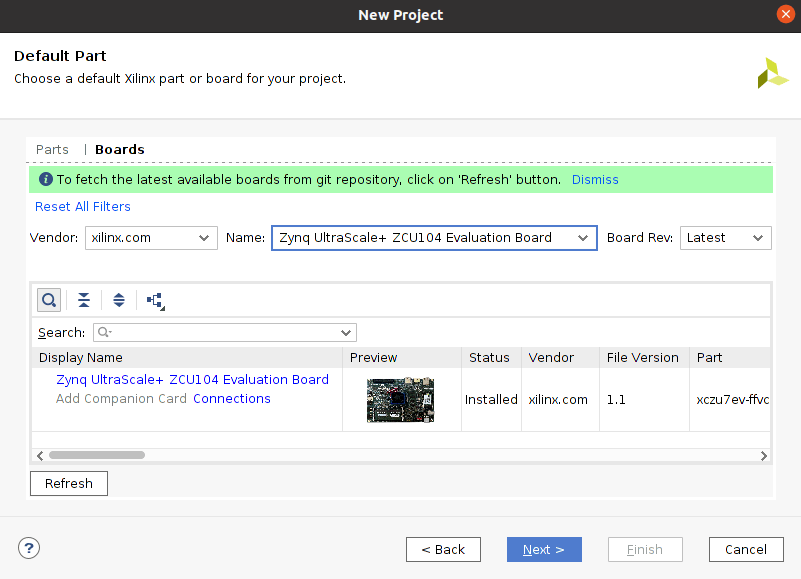Click the search field magnifier icon
The height and width of the screenshot is (579, 801).
click(x=104, y=332)
